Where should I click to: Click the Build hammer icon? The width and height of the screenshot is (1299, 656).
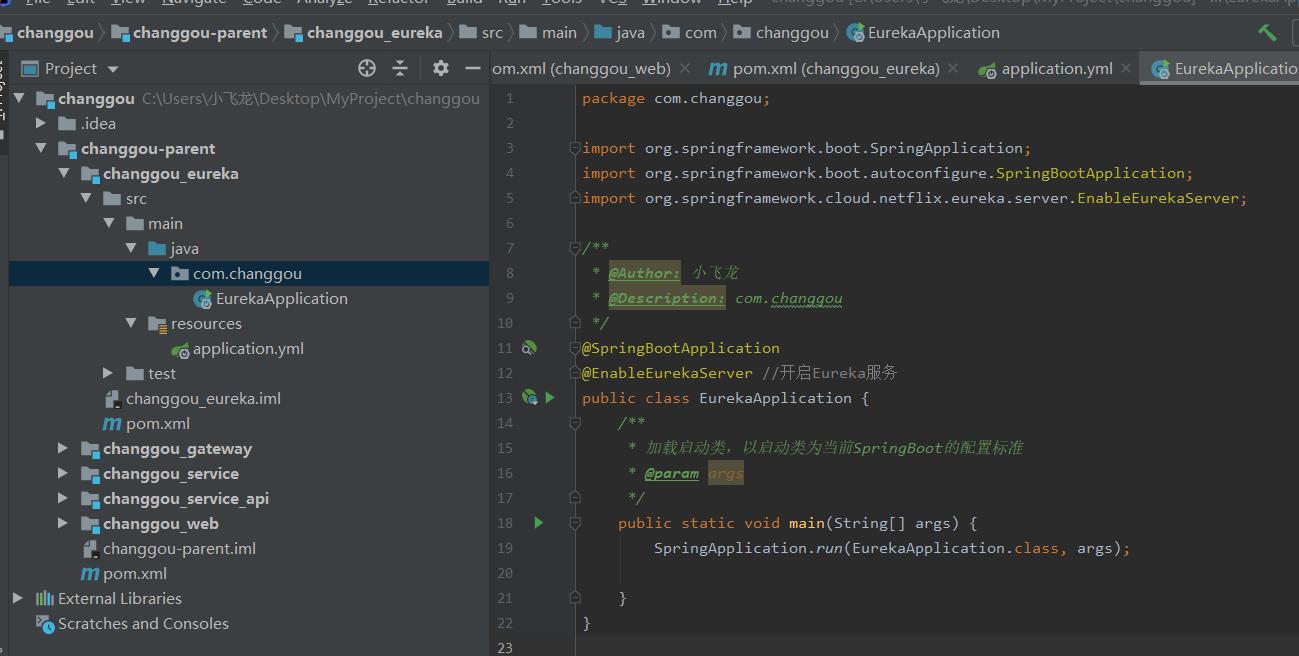(1267, 32)
